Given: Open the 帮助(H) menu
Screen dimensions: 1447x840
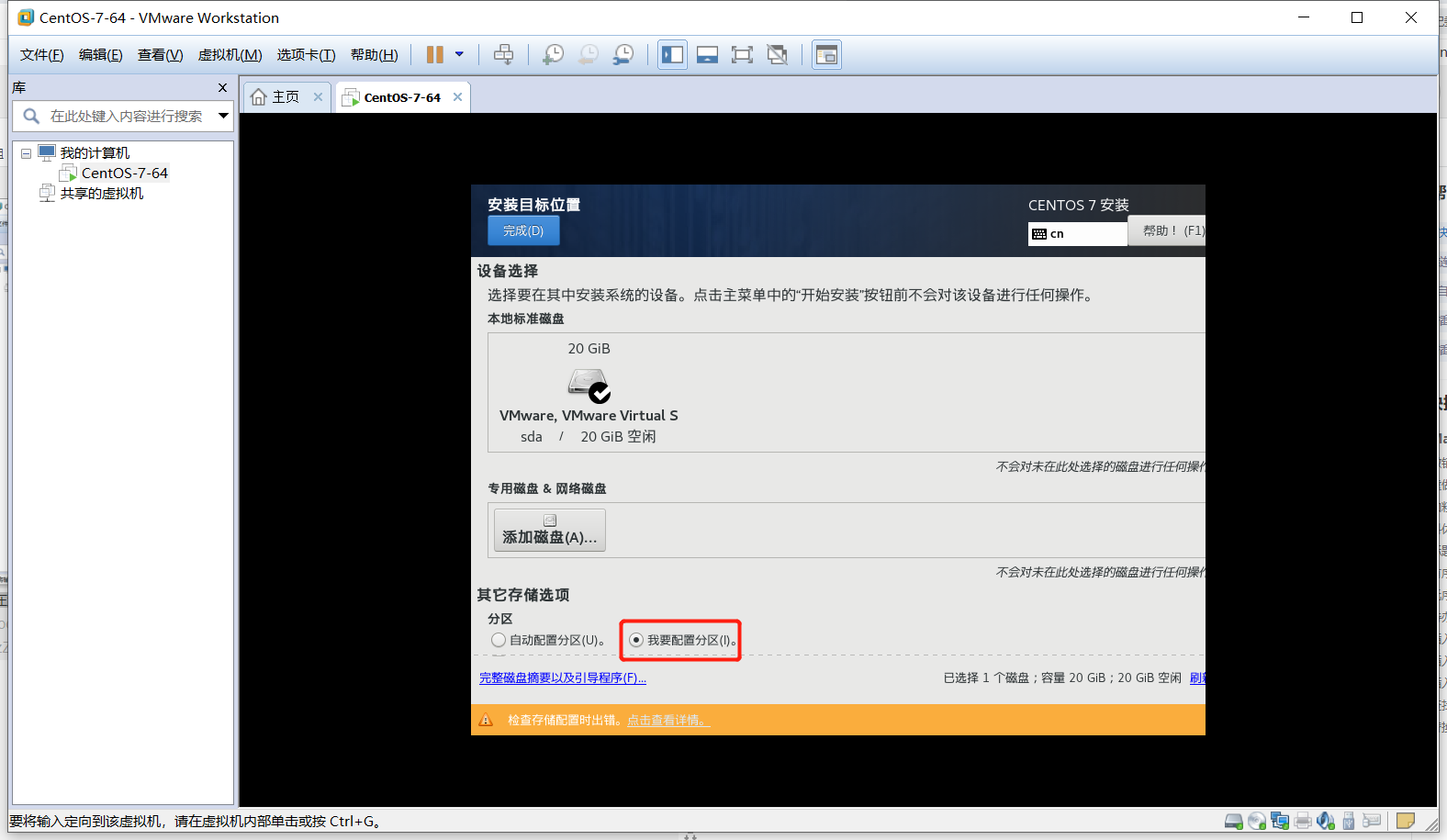Looking at the screenshot, I should click(x=375, y=55).
